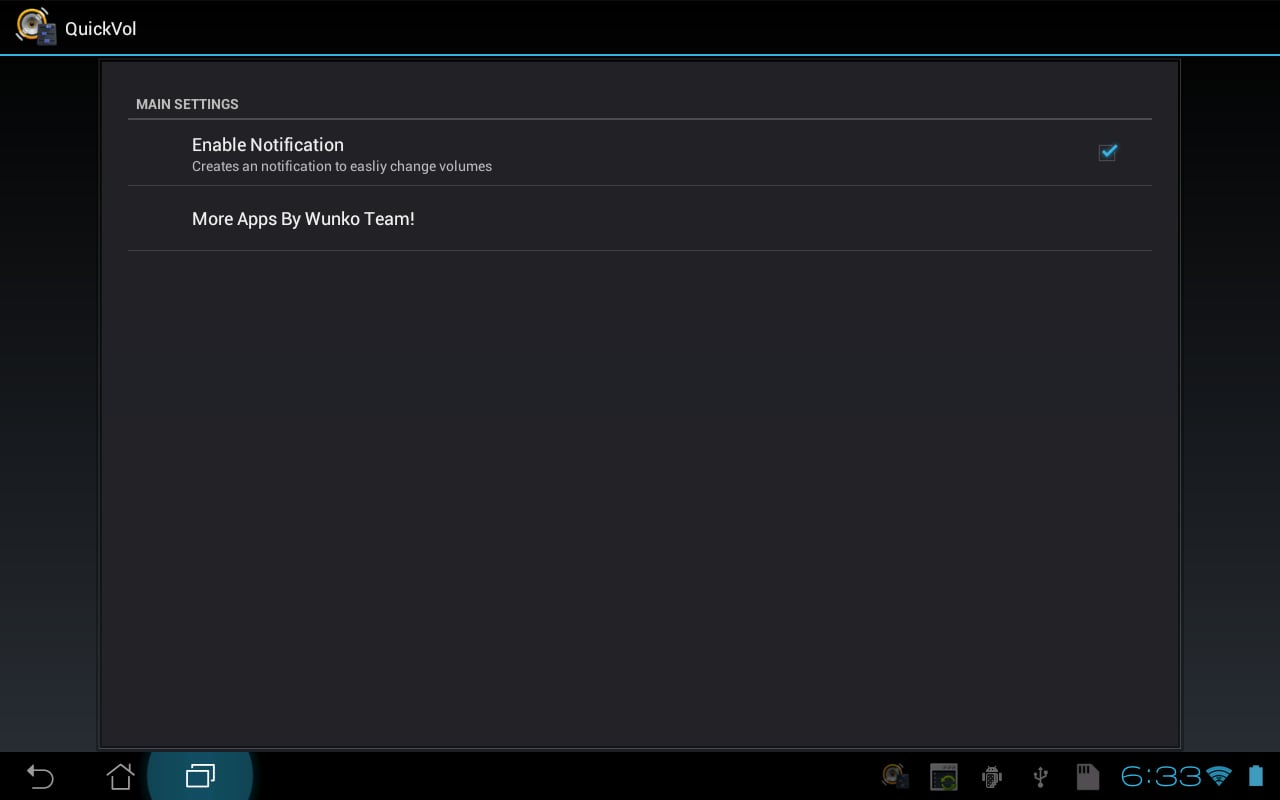Click the 6:33 clock
The image size is (1280, 800).
[x=1160, y=776]
